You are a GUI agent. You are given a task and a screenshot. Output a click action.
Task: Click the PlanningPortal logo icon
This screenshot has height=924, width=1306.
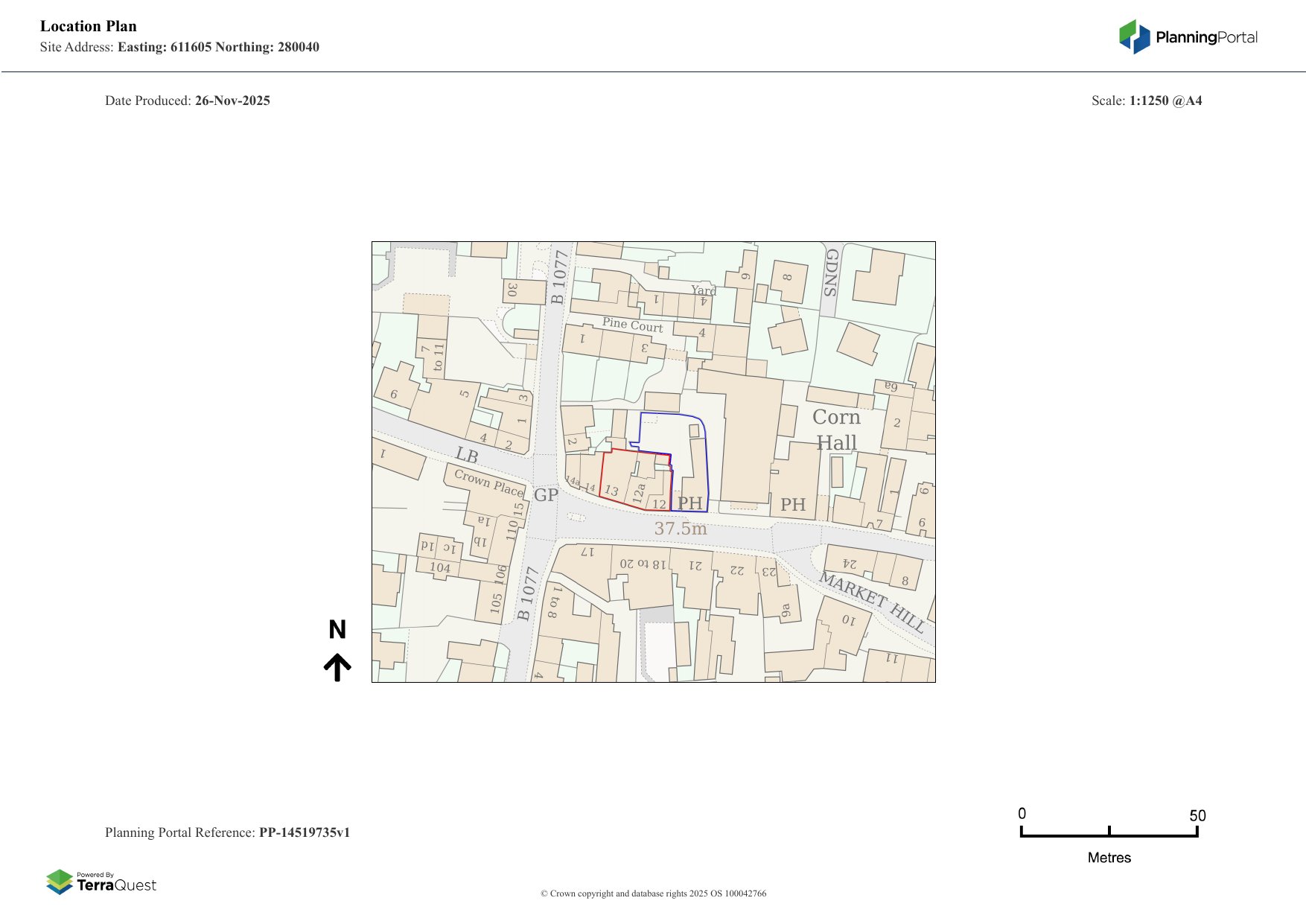[1134, 36]
